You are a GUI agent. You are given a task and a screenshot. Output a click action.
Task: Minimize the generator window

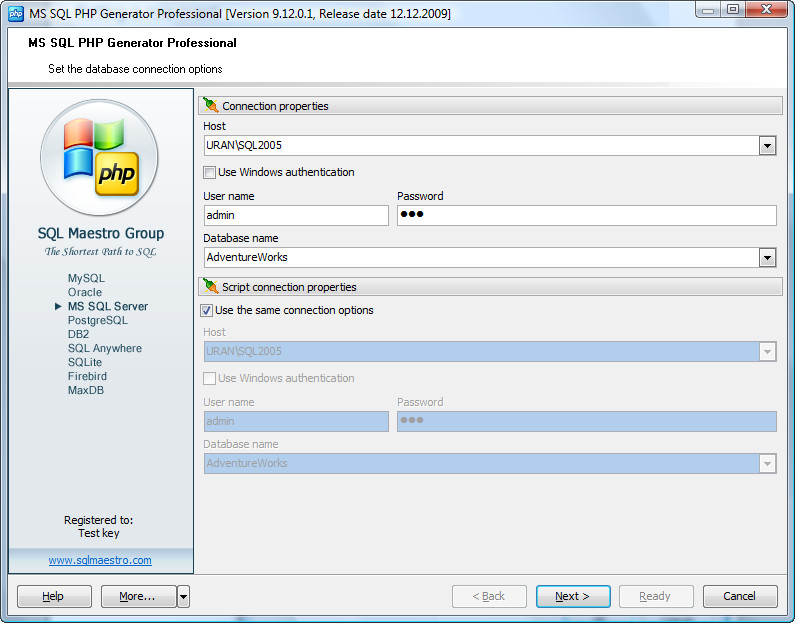[709, 10]
